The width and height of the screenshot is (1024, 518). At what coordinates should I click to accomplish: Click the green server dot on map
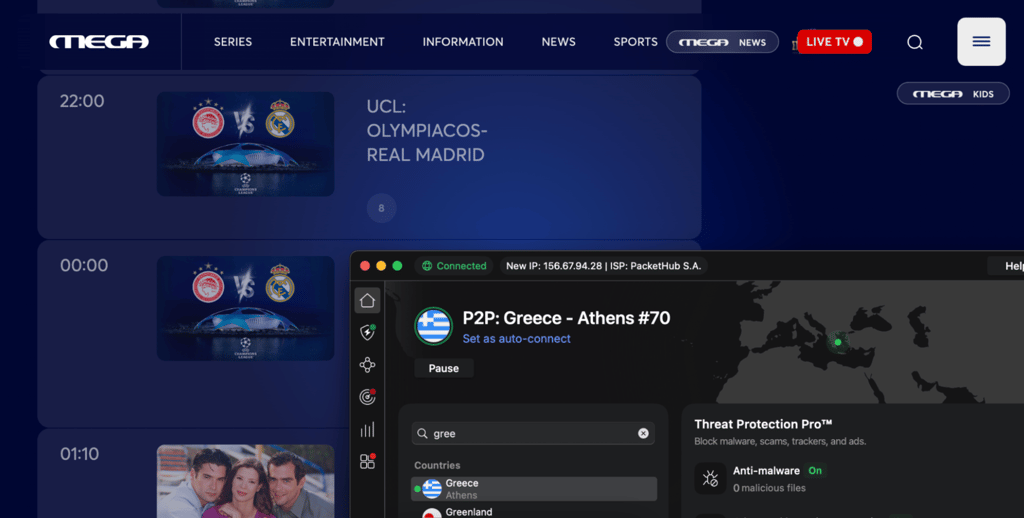tap(838, 342)
